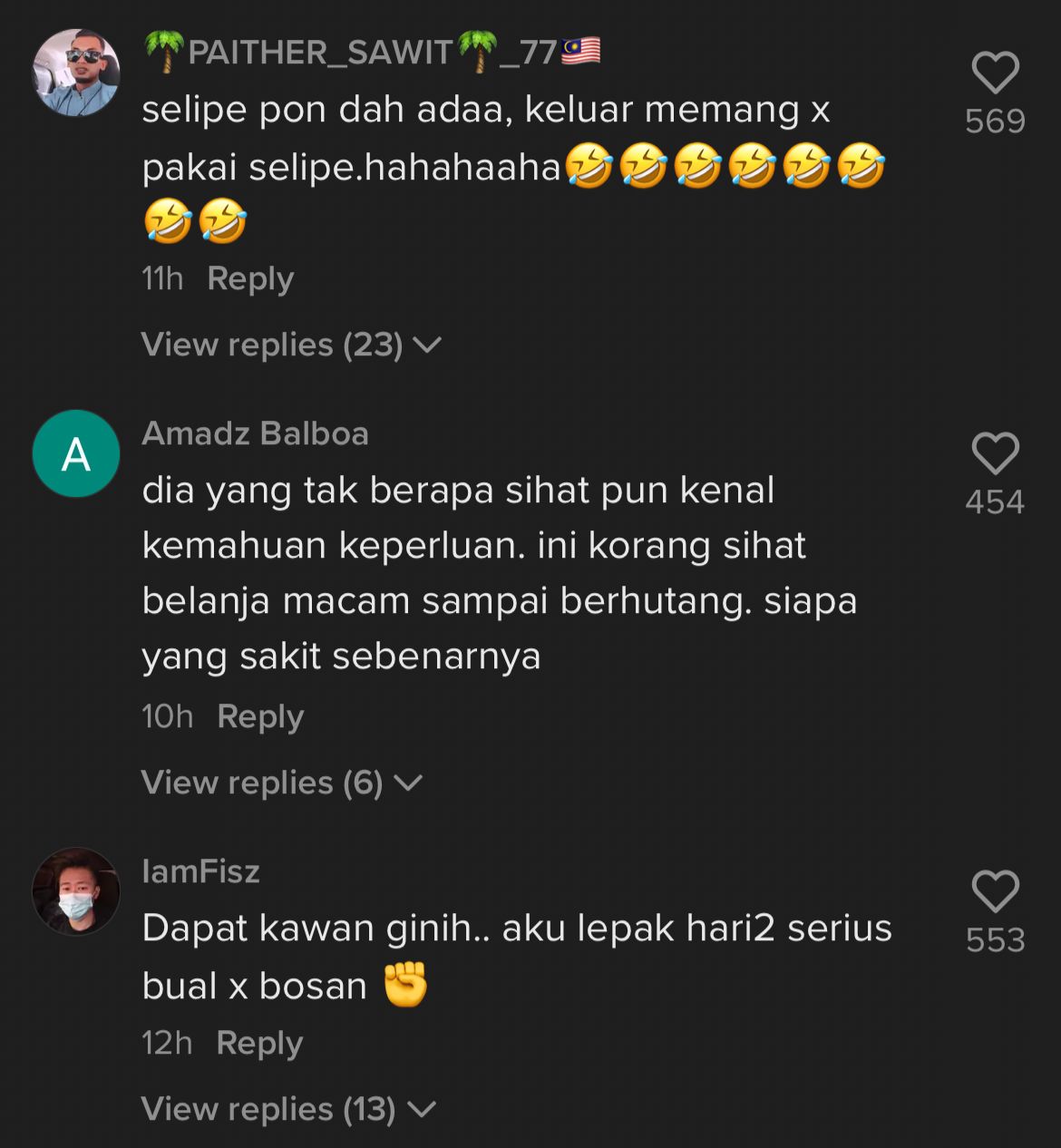Reply to IamFisz's comment

pos(259,1044)
